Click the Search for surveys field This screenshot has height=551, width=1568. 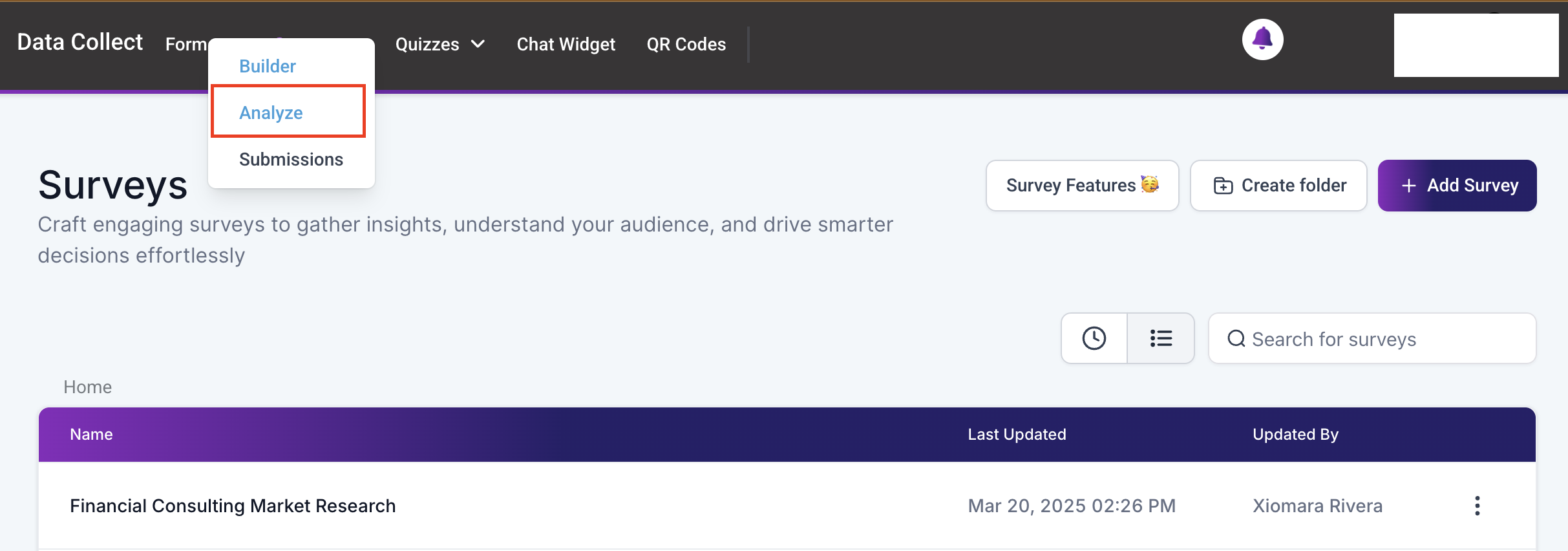click(1372, 339)
